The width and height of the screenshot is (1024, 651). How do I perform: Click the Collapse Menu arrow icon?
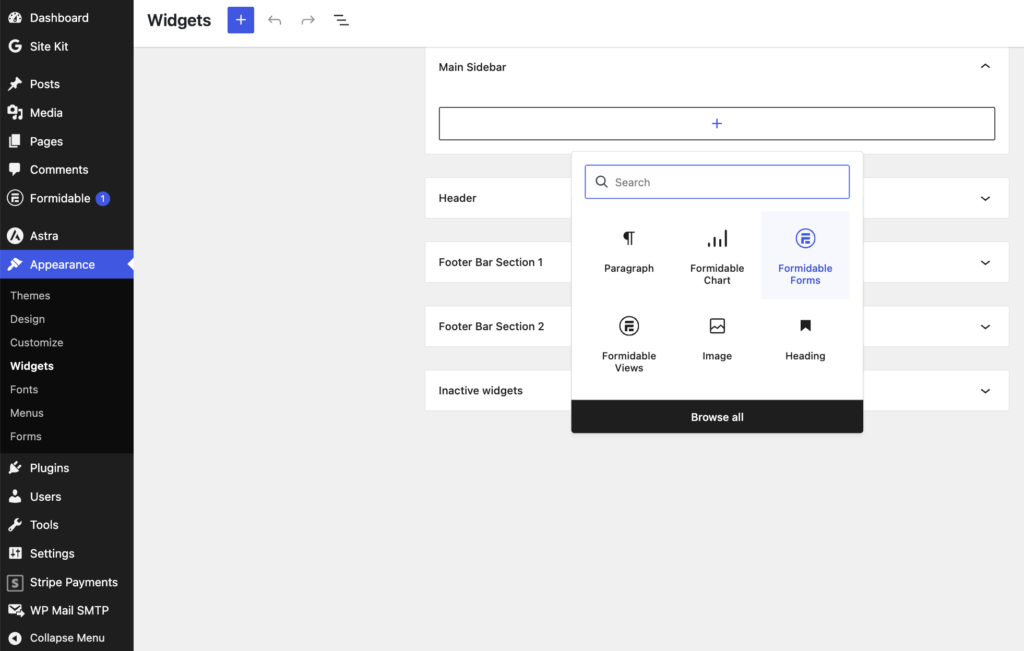[x=15, y=638]
